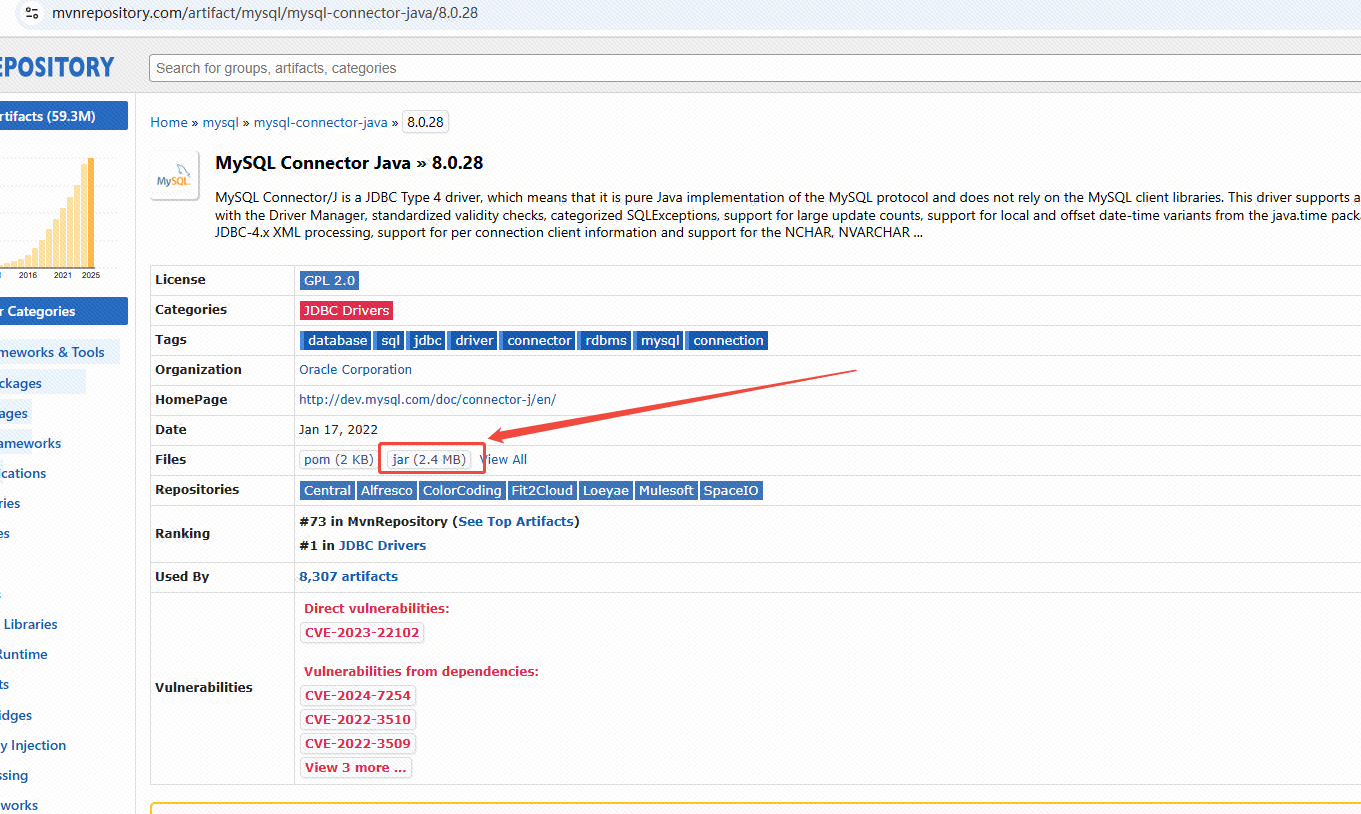Screen dimensions: 1361x814
Task: Open the CVE-2024-7254 vulnerability
Action: [358, 695]
